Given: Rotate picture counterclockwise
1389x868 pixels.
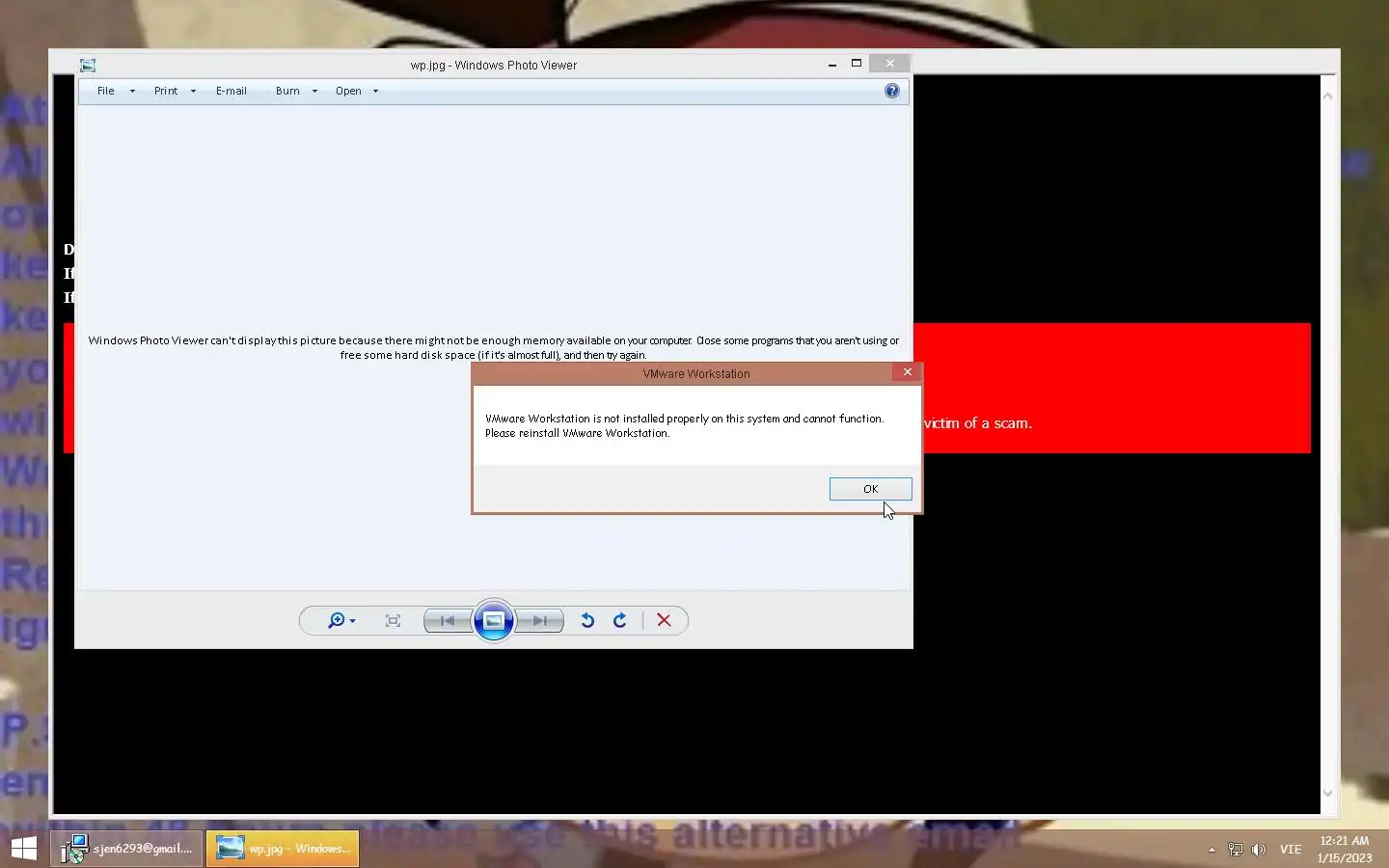Looking at the screenshot, I should pyautogui.click(x=587, y=620).
